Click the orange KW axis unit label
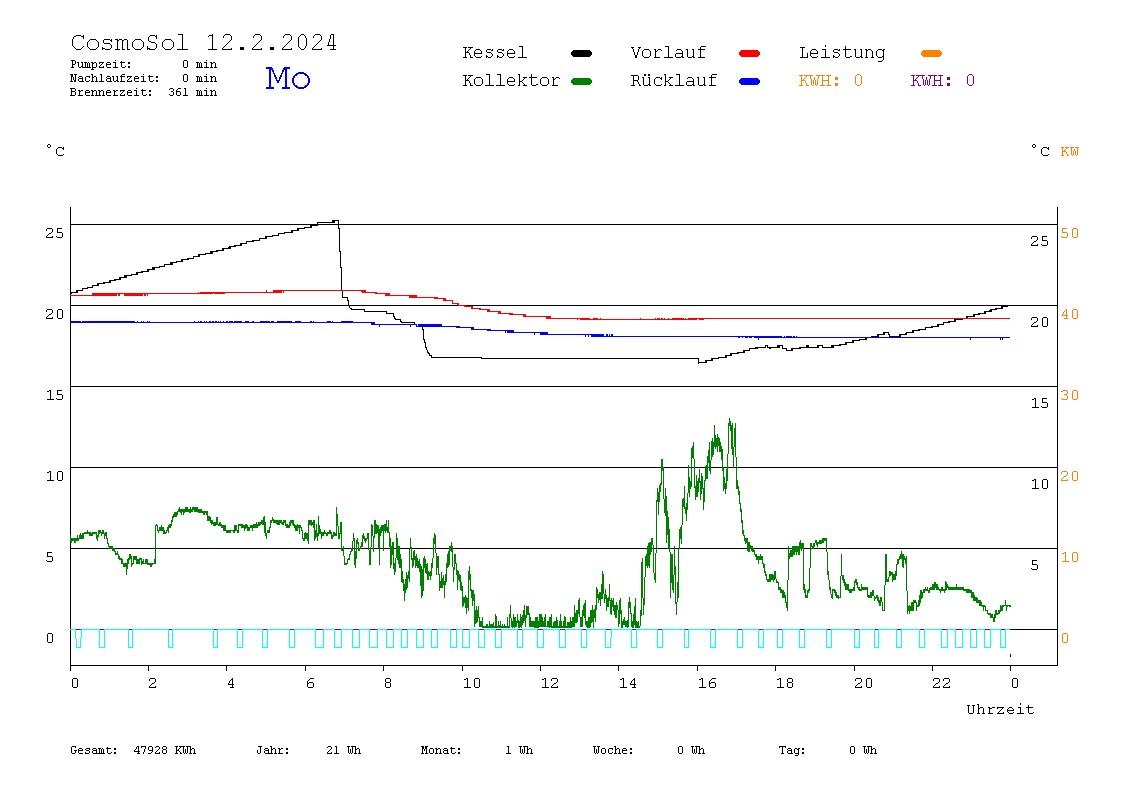Image resolution: width=1148 pixels, height=812 pixels. (x=1069, y=152)
